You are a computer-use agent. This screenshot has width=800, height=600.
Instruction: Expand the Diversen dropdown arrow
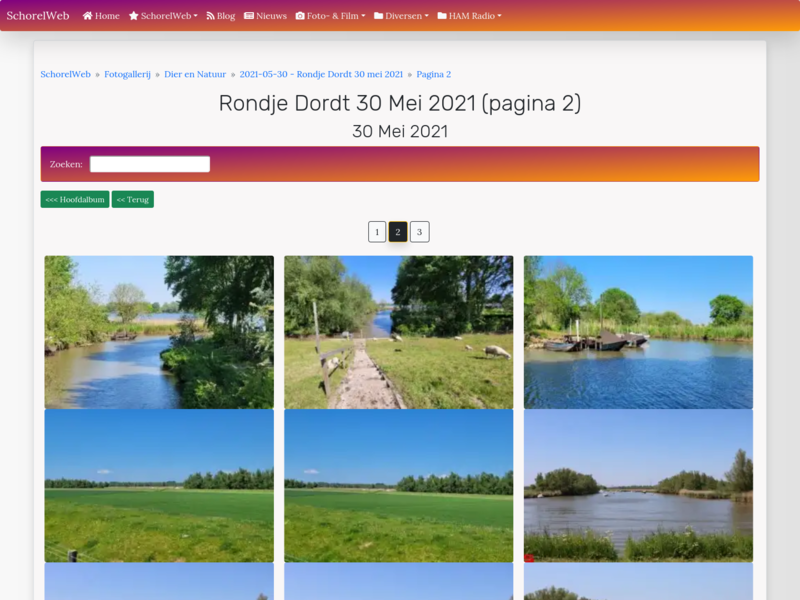click(427, 16)
